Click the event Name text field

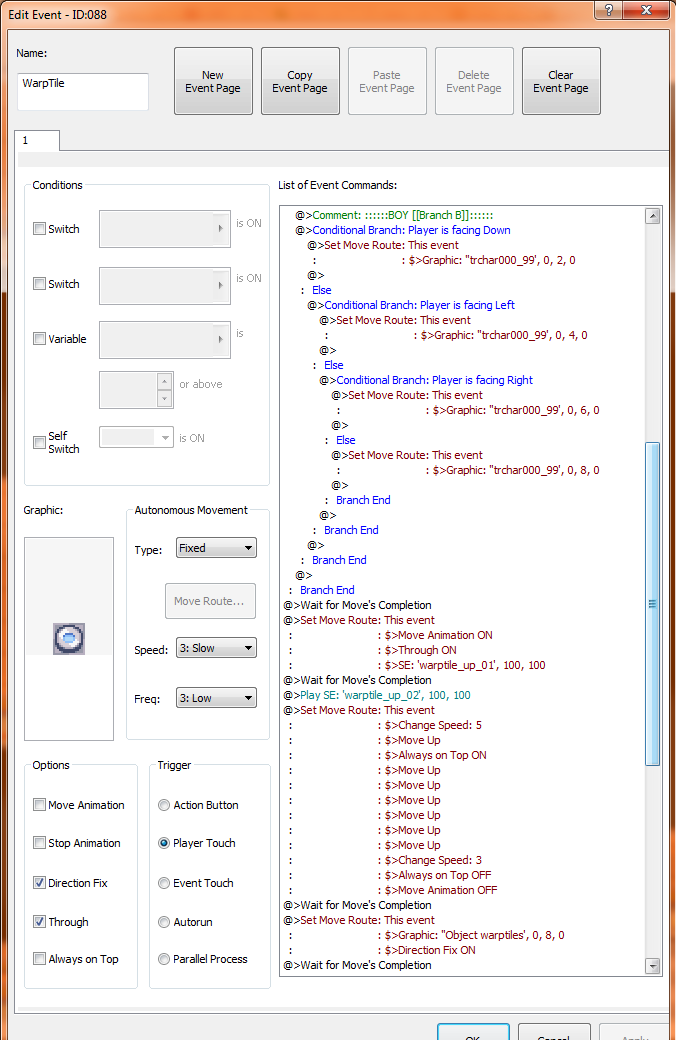coord(83,91)
